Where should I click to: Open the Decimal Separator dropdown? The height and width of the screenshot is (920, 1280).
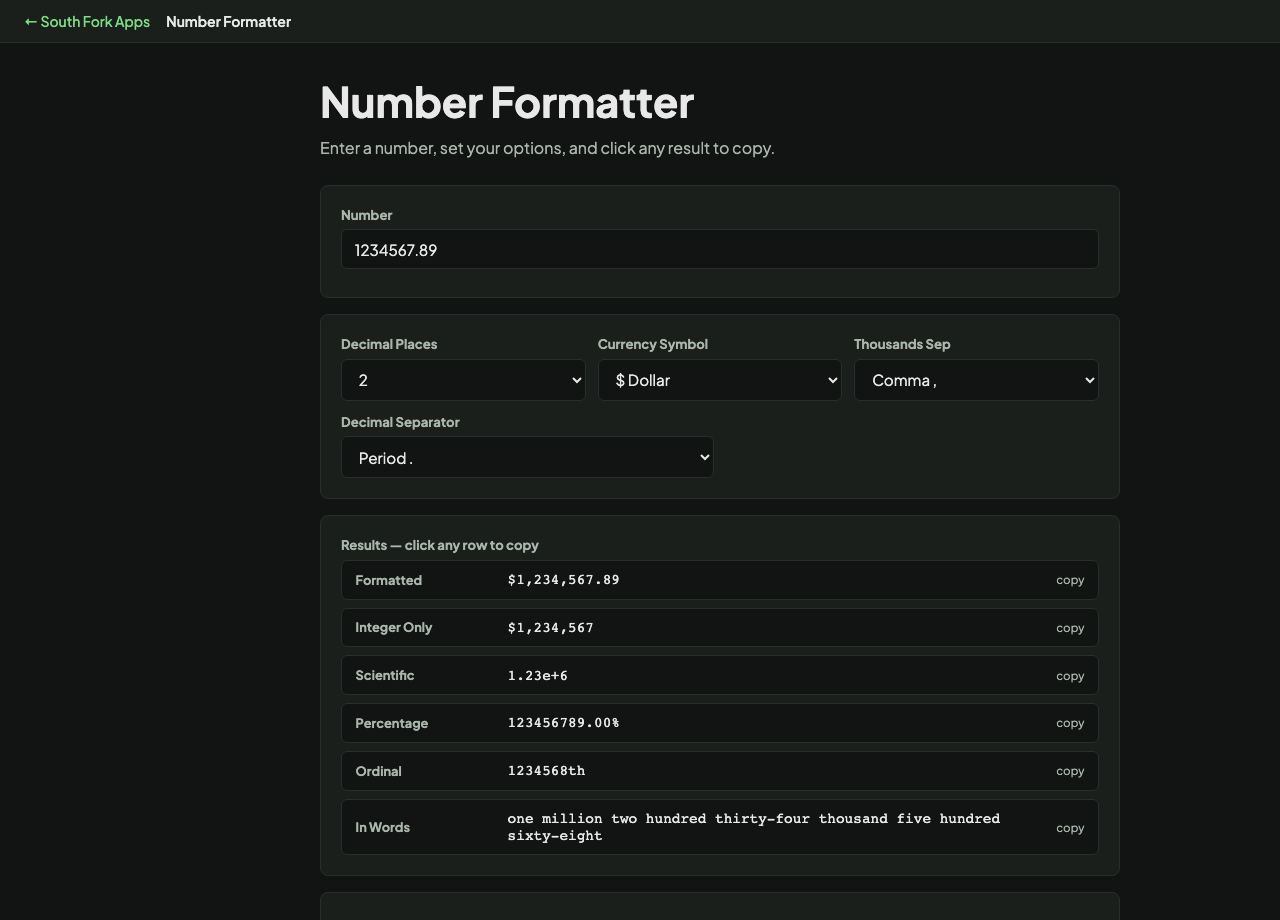pos(527,457)
